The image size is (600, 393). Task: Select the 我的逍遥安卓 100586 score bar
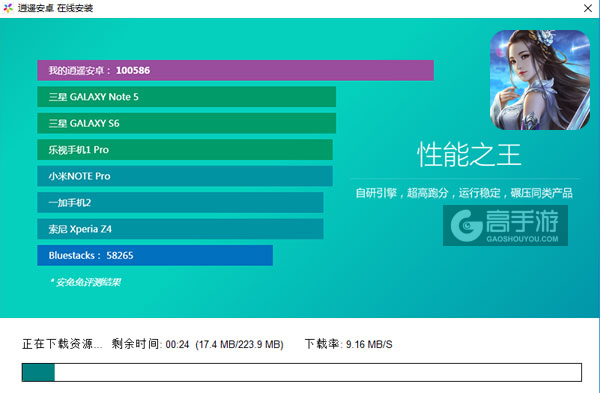click(235, 70)
